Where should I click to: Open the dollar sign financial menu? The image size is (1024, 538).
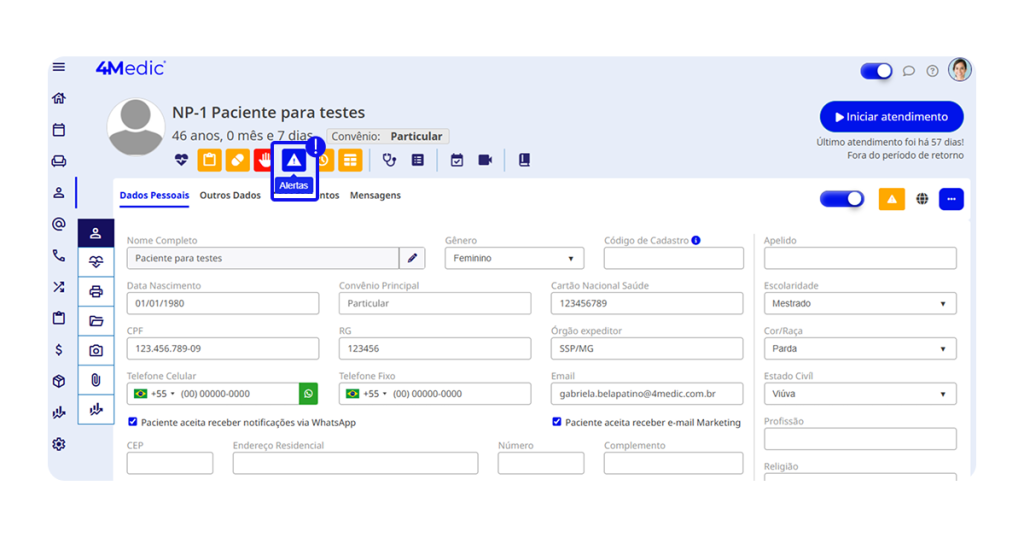[59, 350]
